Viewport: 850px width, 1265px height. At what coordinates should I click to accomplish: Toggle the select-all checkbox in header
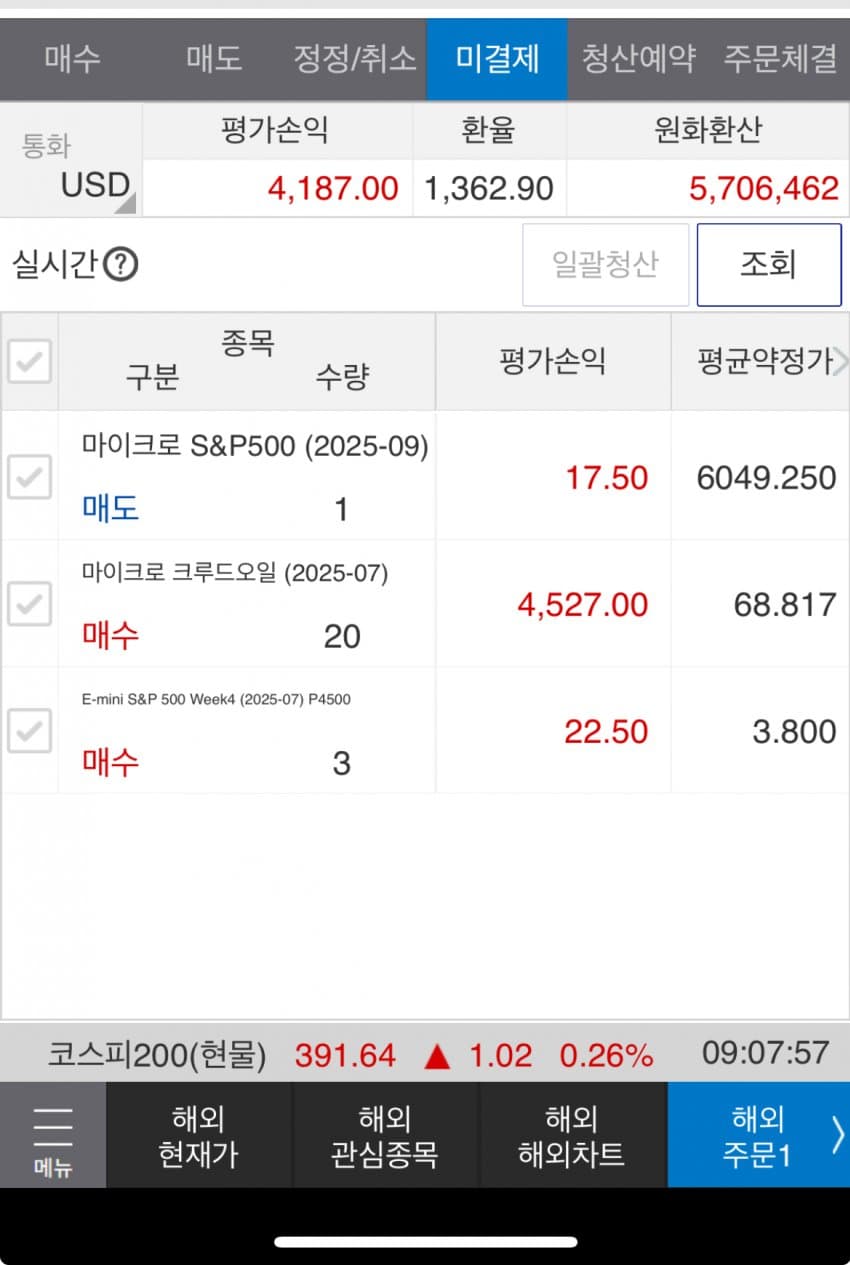click(x=29, y=361)
